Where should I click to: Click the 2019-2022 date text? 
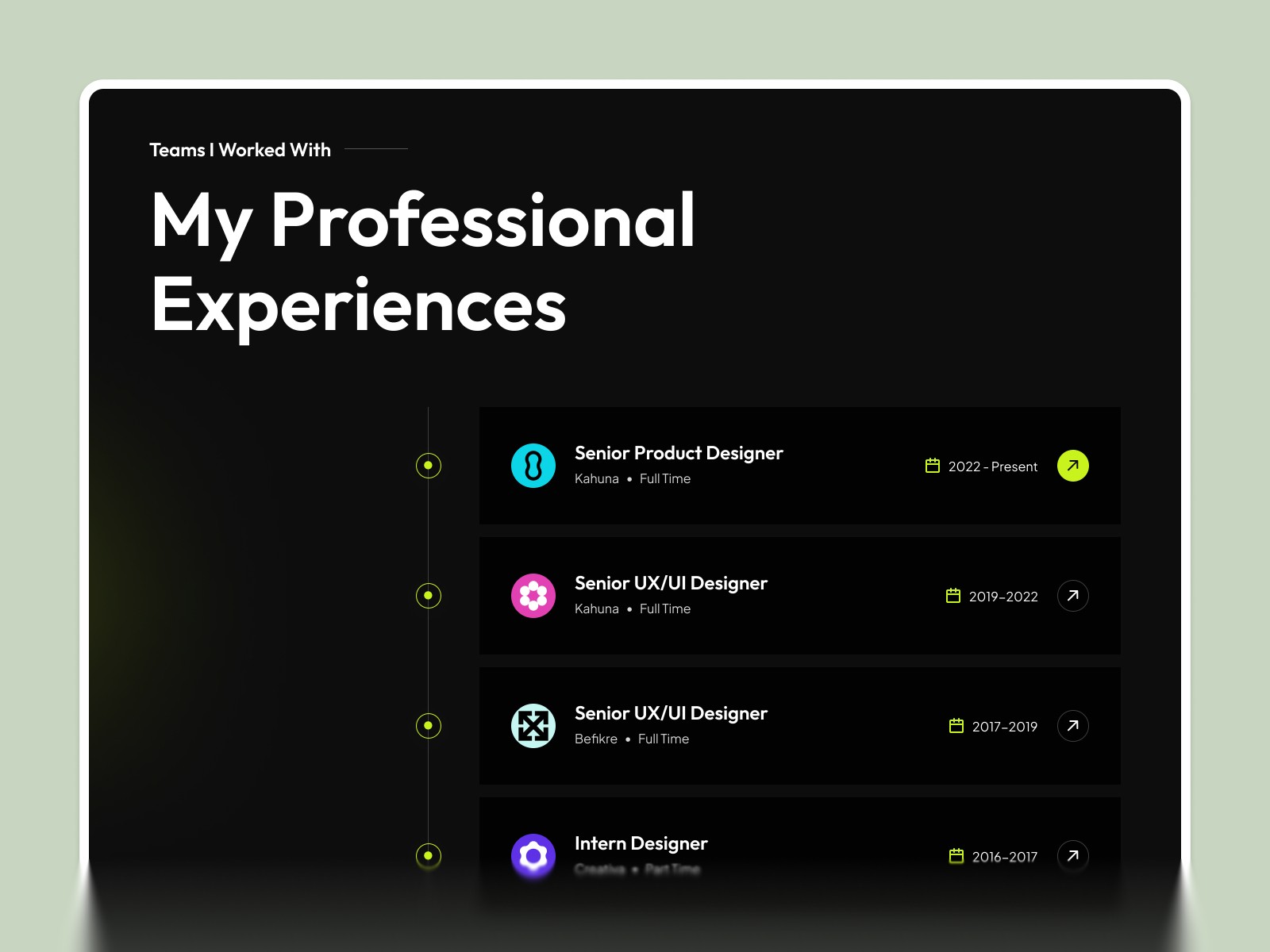(x=1003, y=597)
